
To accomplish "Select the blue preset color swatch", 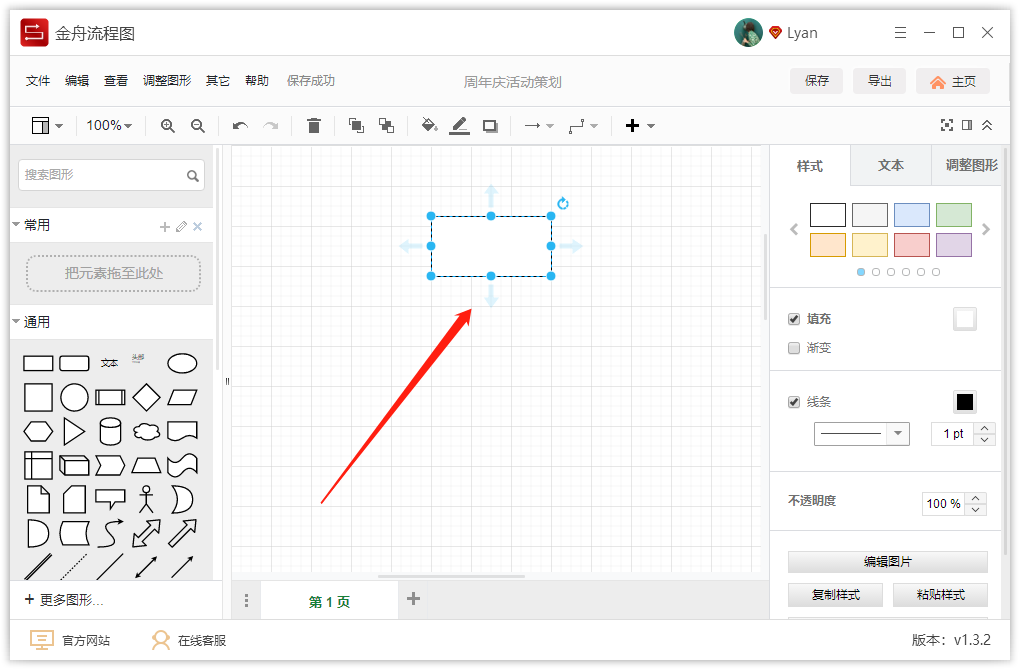I will (x=911, y=214).
